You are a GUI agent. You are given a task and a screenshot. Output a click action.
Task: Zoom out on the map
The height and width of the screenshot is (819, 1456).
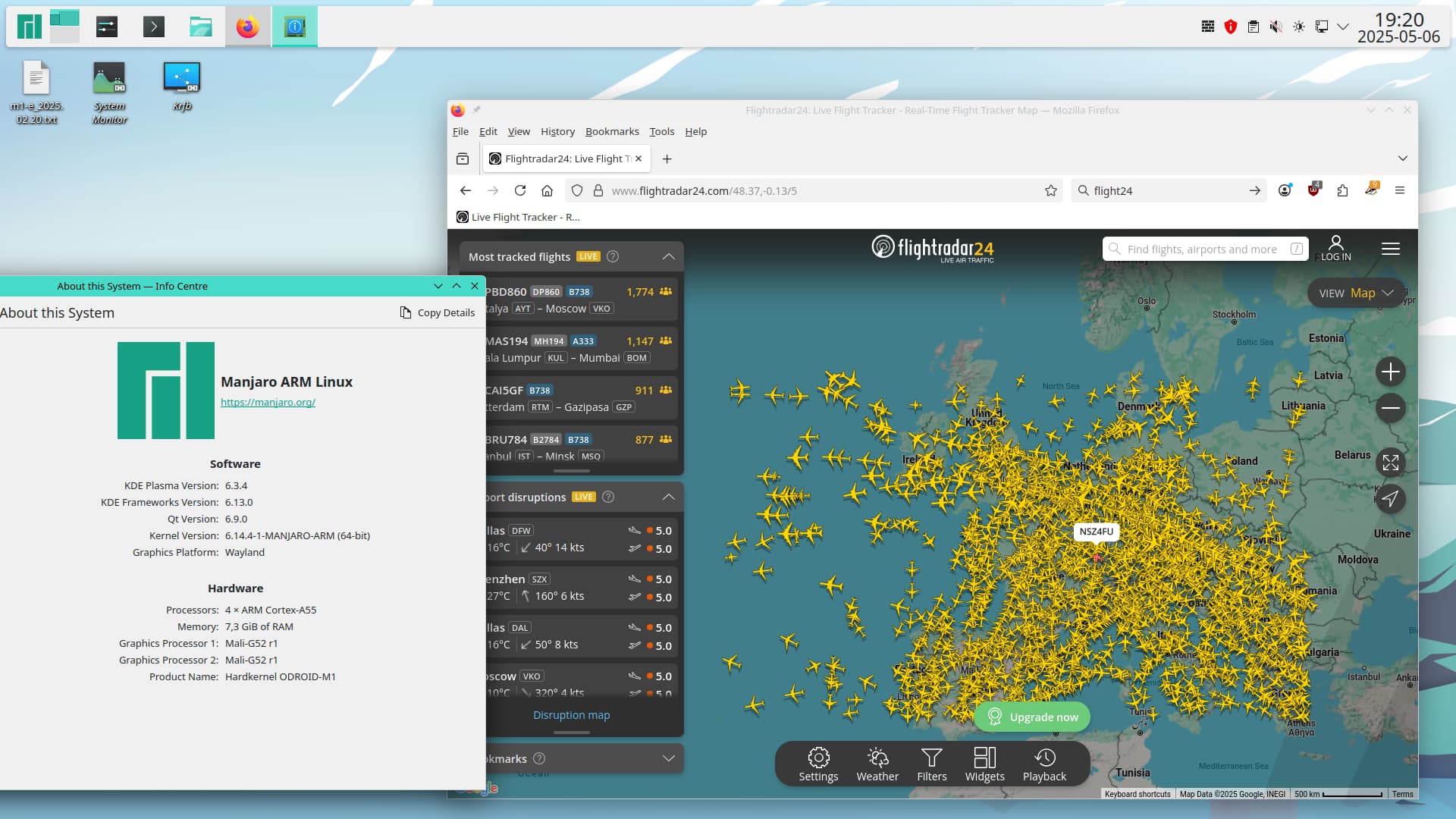(1391, 408)
